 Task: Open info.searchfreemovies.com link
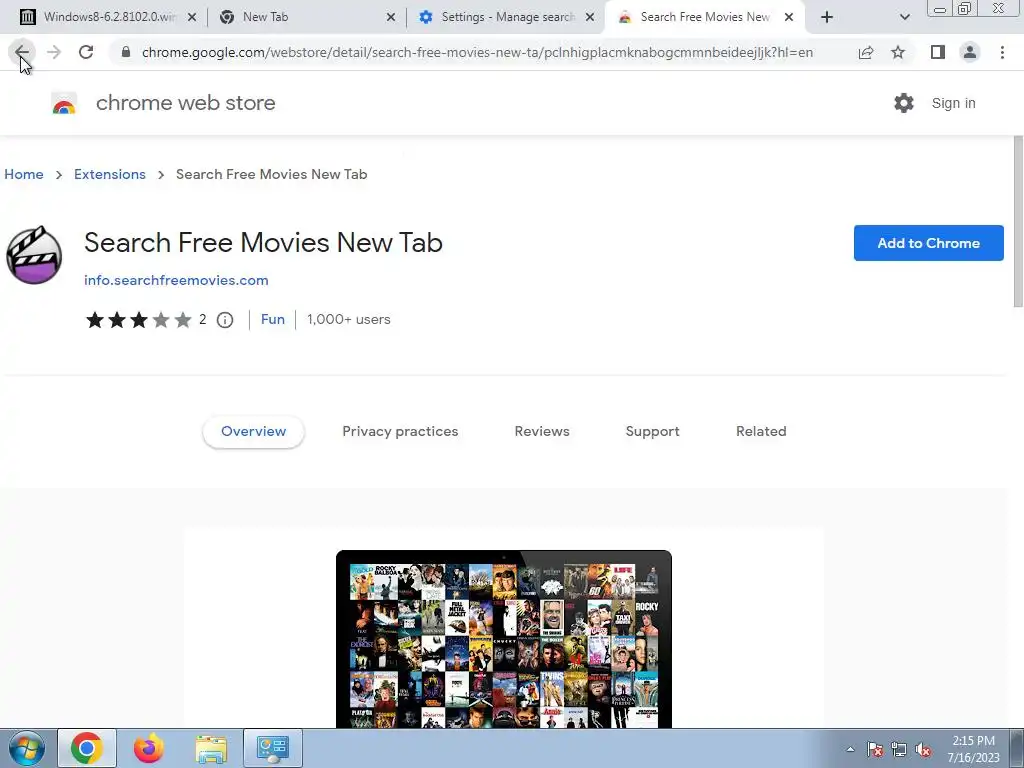click(x=176, y=280)
